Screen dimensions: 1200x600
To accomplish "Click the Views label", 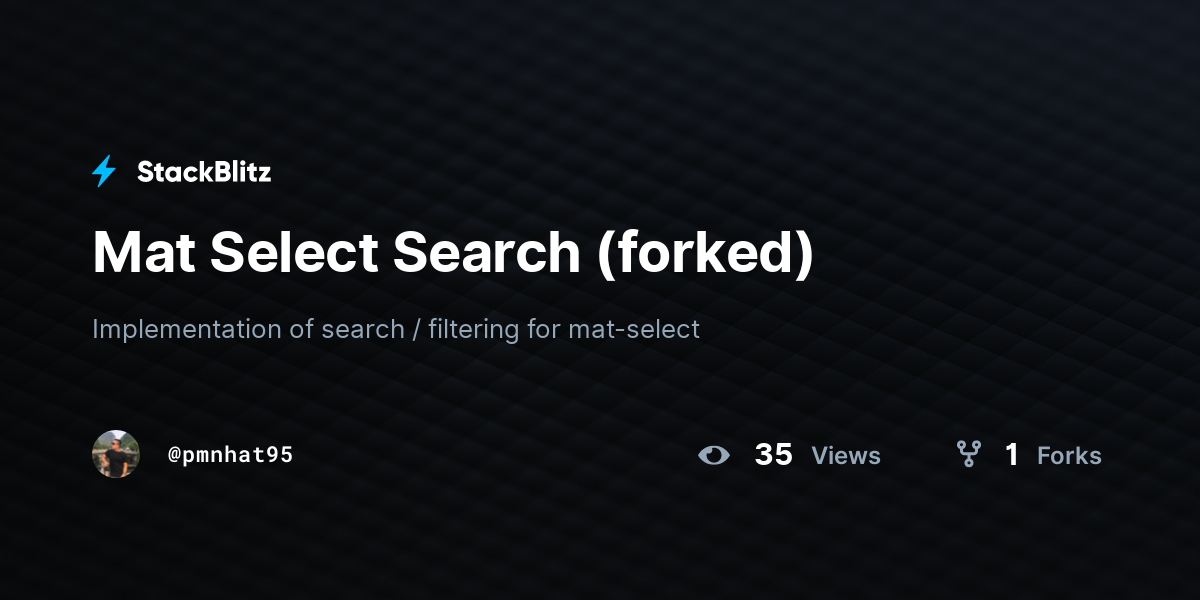I will (x=846, y=456).
